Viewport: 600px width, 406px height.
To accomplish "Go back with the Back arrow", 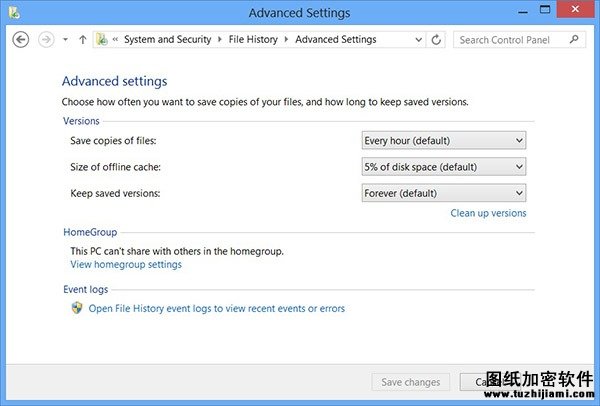I will click(21, 39).
